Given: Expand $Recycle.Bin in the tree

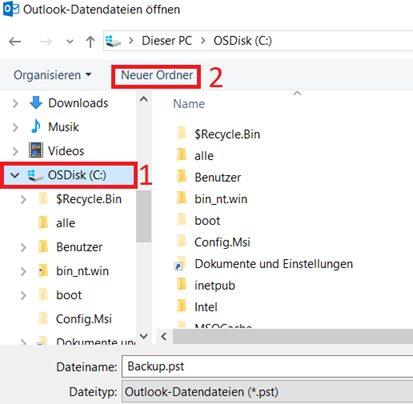Looking at the screenshot, I should 23,199.
